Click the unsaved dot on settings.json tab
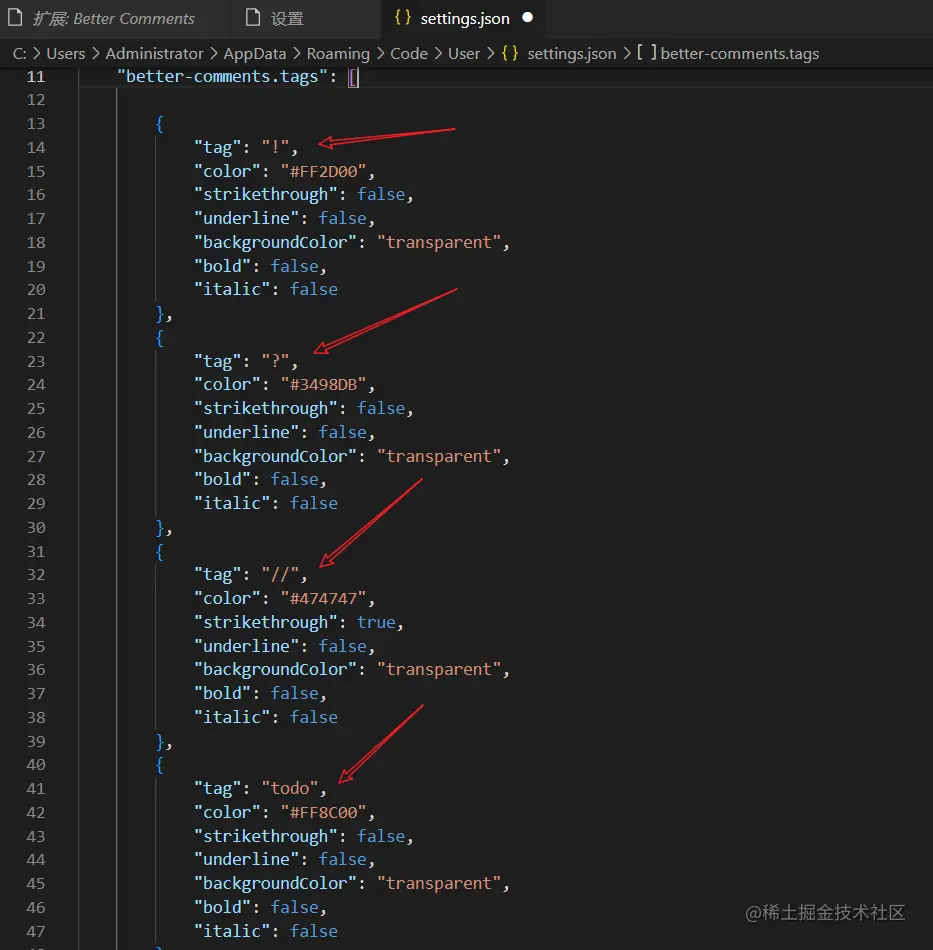 [x=528, y=18]
